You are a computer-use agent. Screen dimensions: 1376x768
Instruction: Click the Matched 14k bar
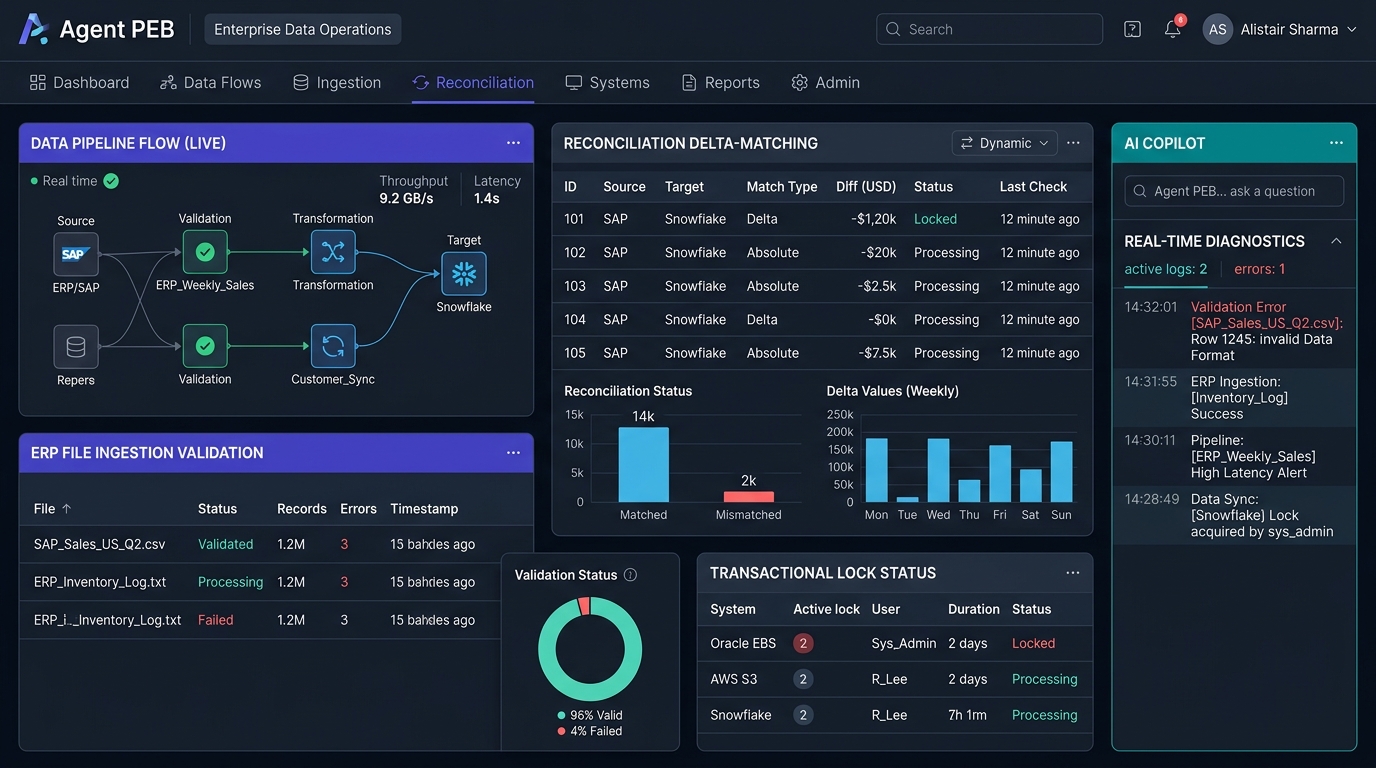[x=643, y=464]
